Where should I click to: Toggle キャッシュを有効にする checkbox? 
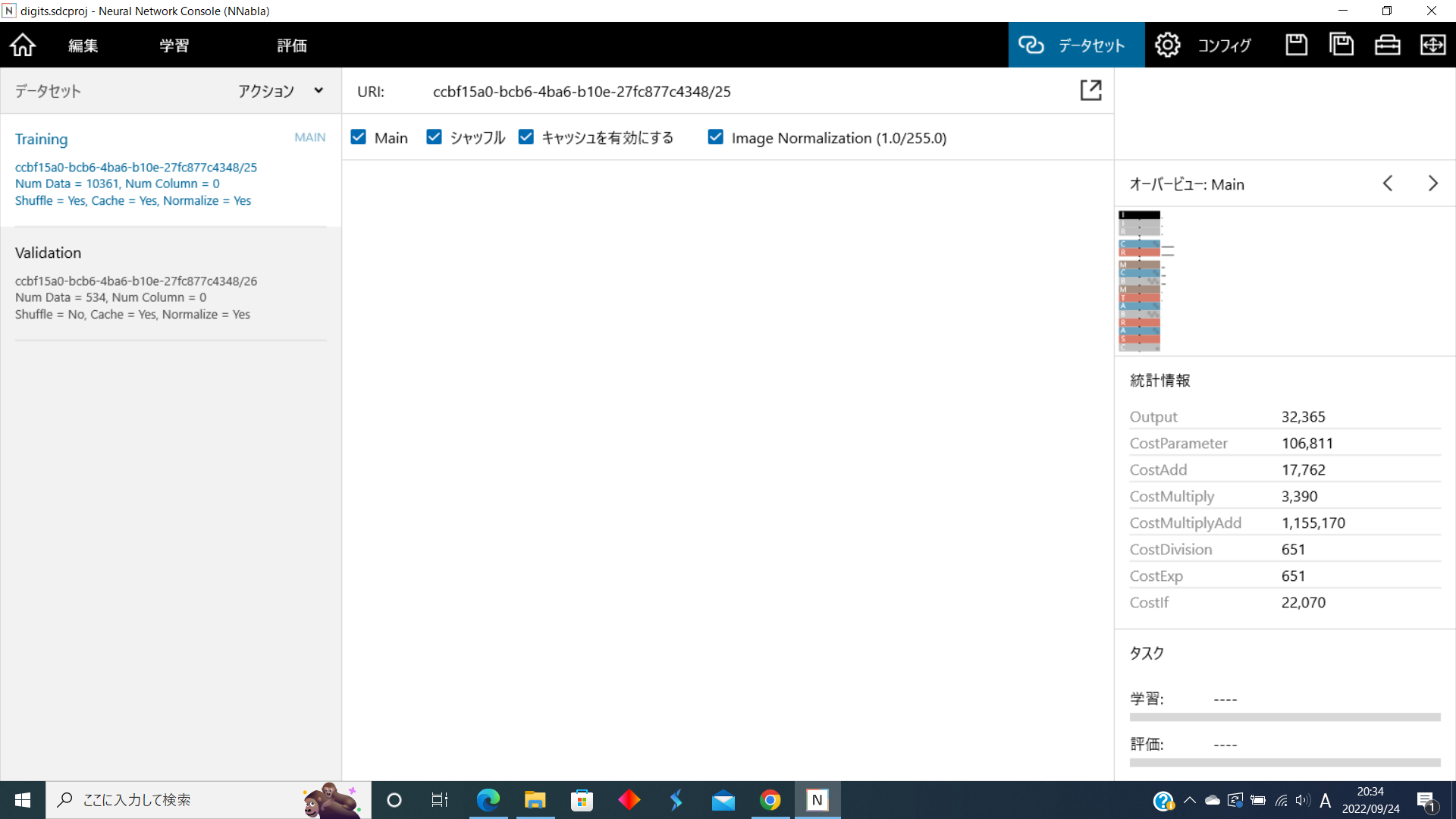coord(526,137)
